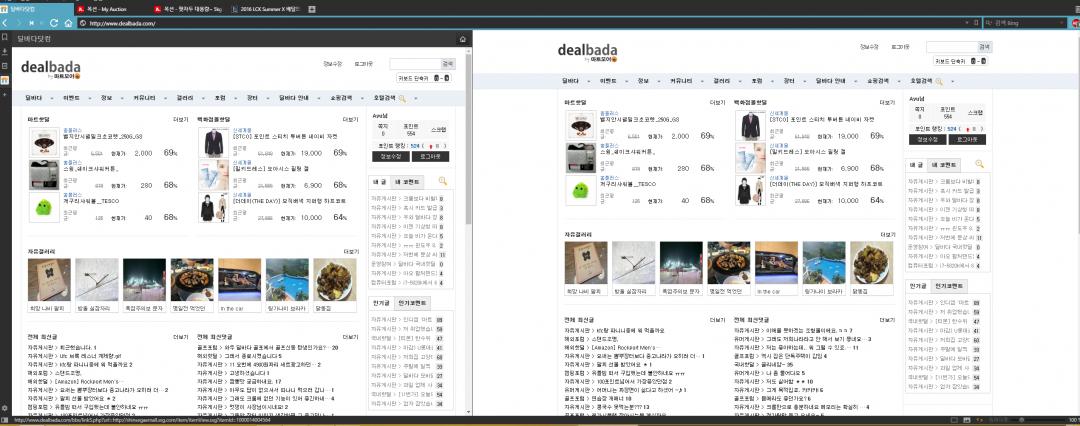Open a new tab with the plus button

pos(313,8)
